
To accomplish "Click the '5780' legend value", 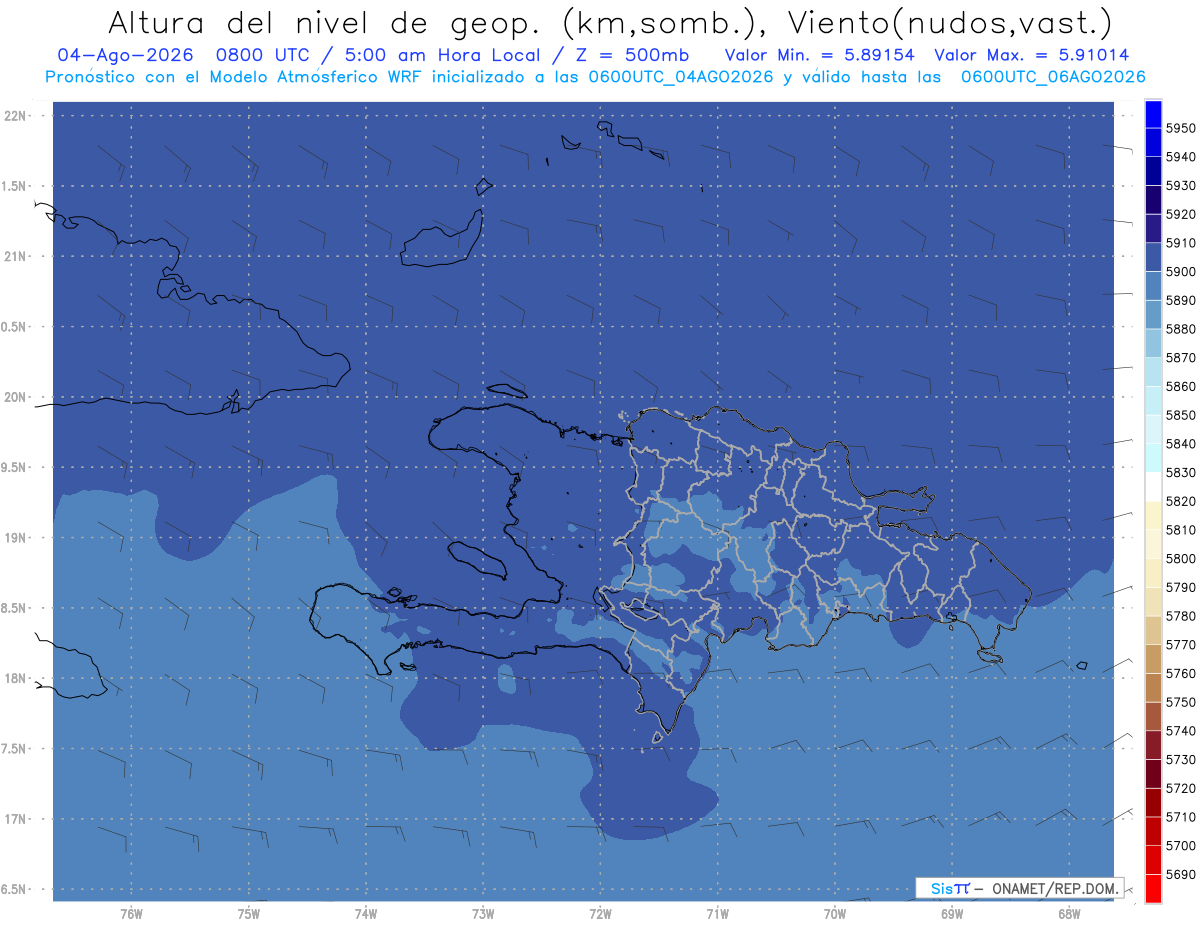I will pyautogui.click(x=1180, y=616).
